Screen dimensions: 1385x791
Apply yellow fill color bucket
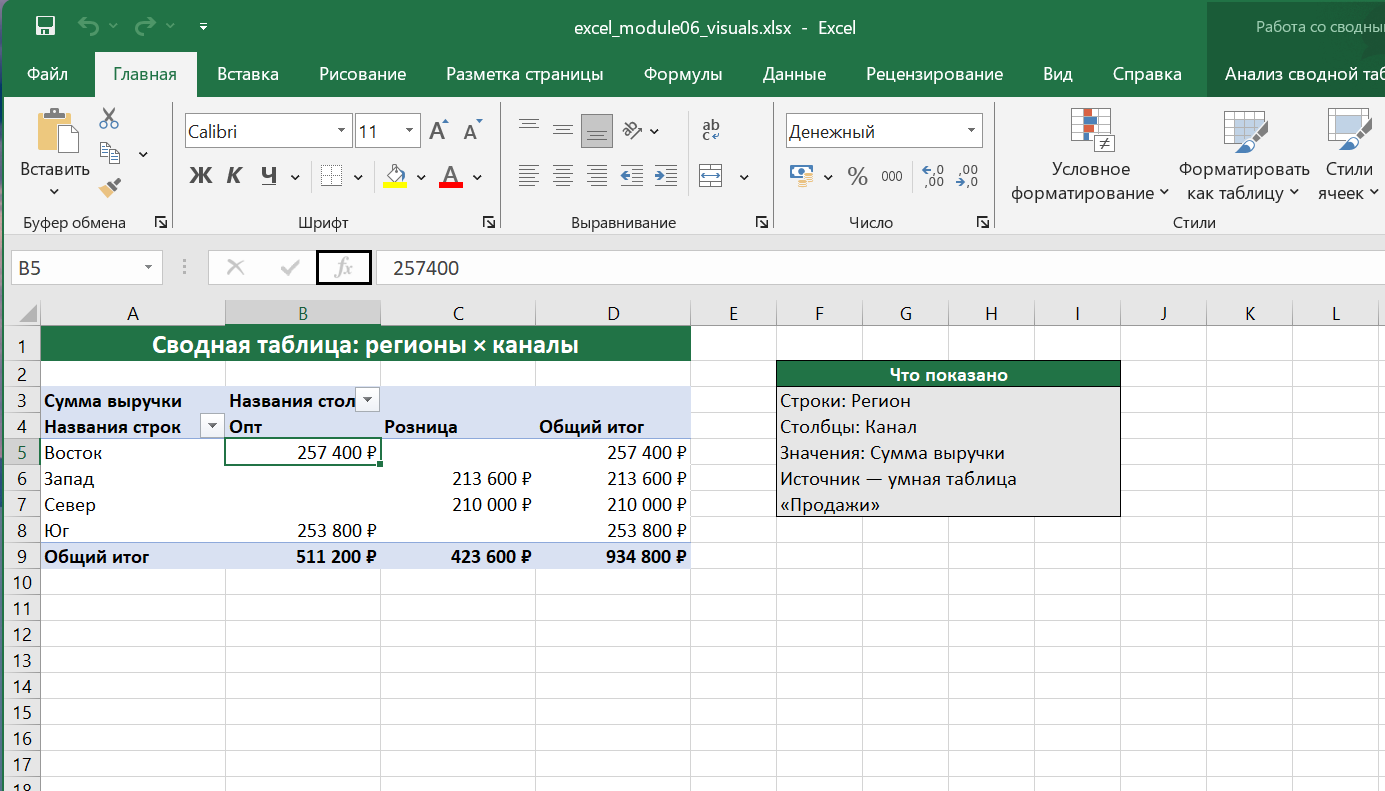(x=396, y=176)
